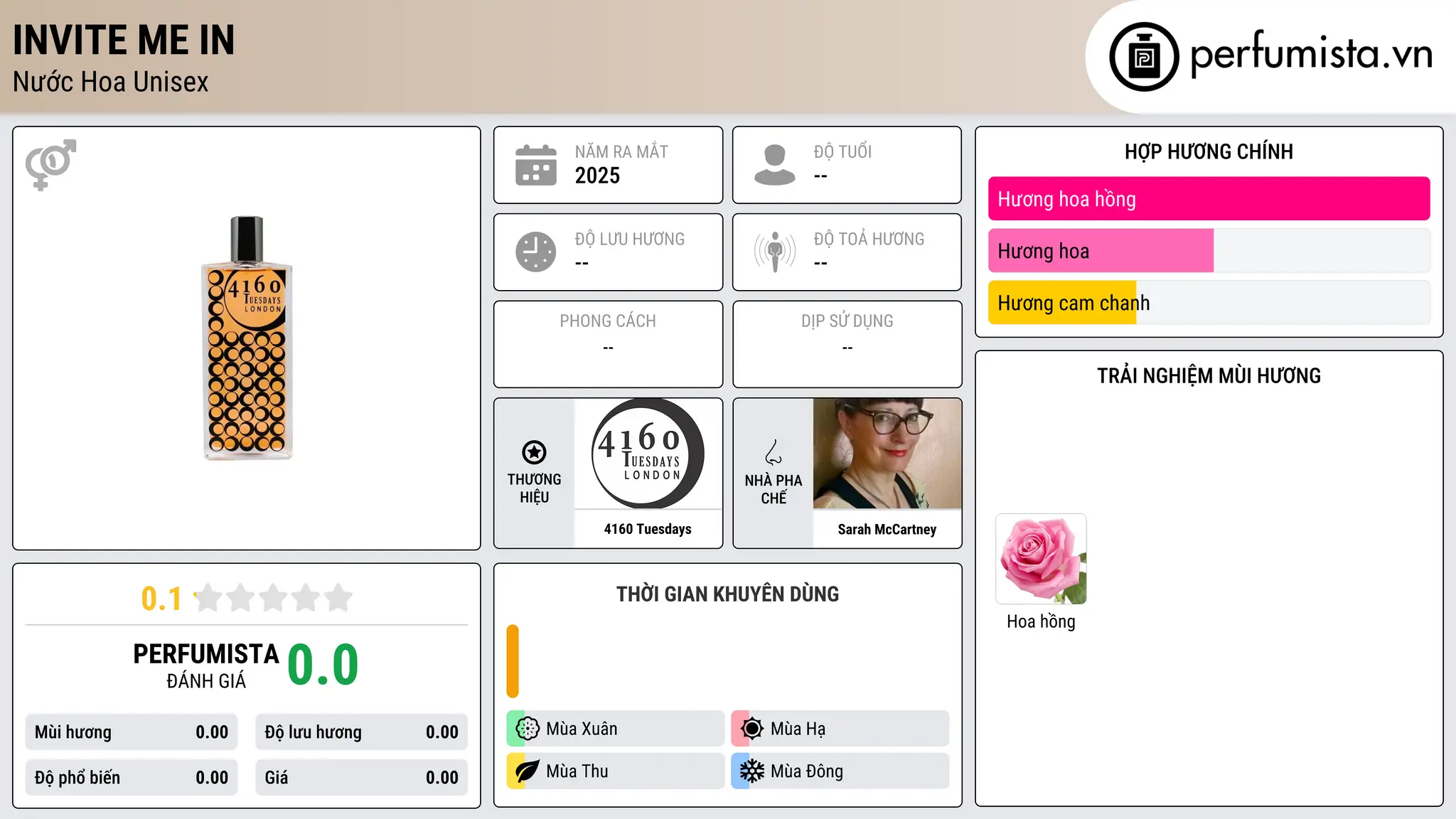
Task: Click the five-star rating row
Action: [x=273, y=598]
